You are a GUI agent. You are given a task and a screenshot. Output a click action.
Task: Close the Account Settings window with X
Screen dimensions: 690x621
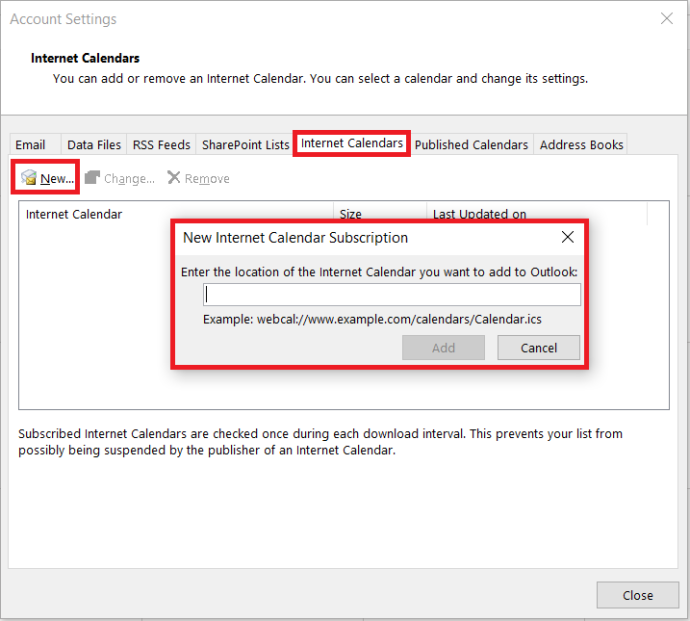[x=667, y=19]
